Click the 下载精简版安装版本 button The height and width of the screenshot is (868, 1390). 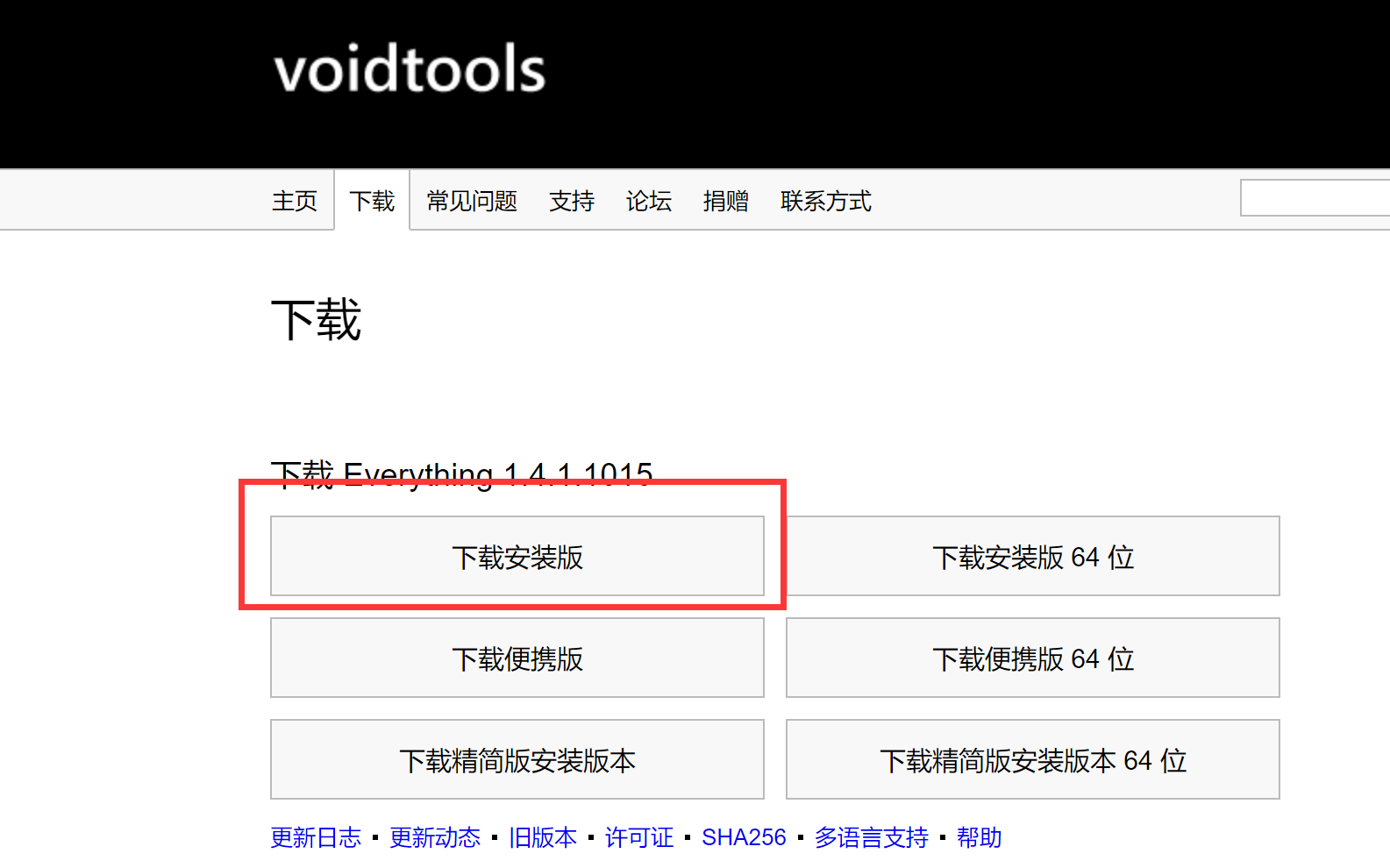[517, 759]
